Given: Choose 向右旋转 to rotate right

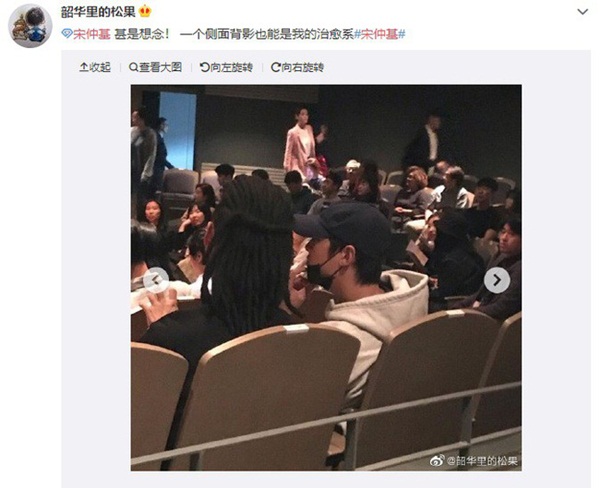Looking at the screenshot, I should (x=298, y=67).
